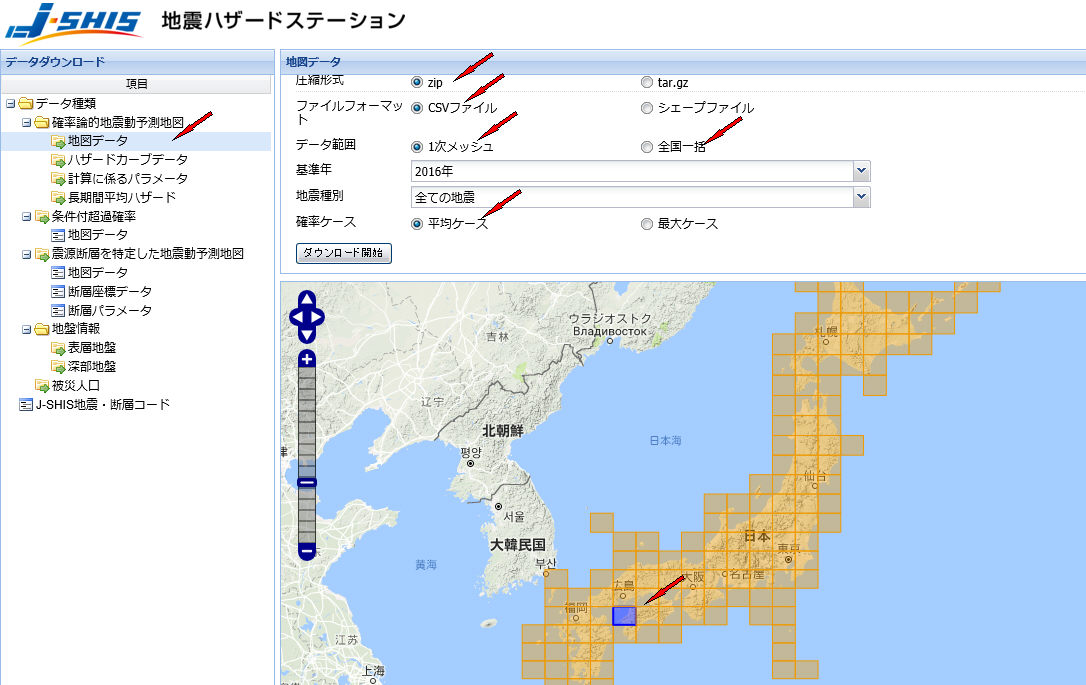Viewport: 1086px width, 685px height.
Task: Pan the map up with the arrow control
Action: click(x=307, y=301)
